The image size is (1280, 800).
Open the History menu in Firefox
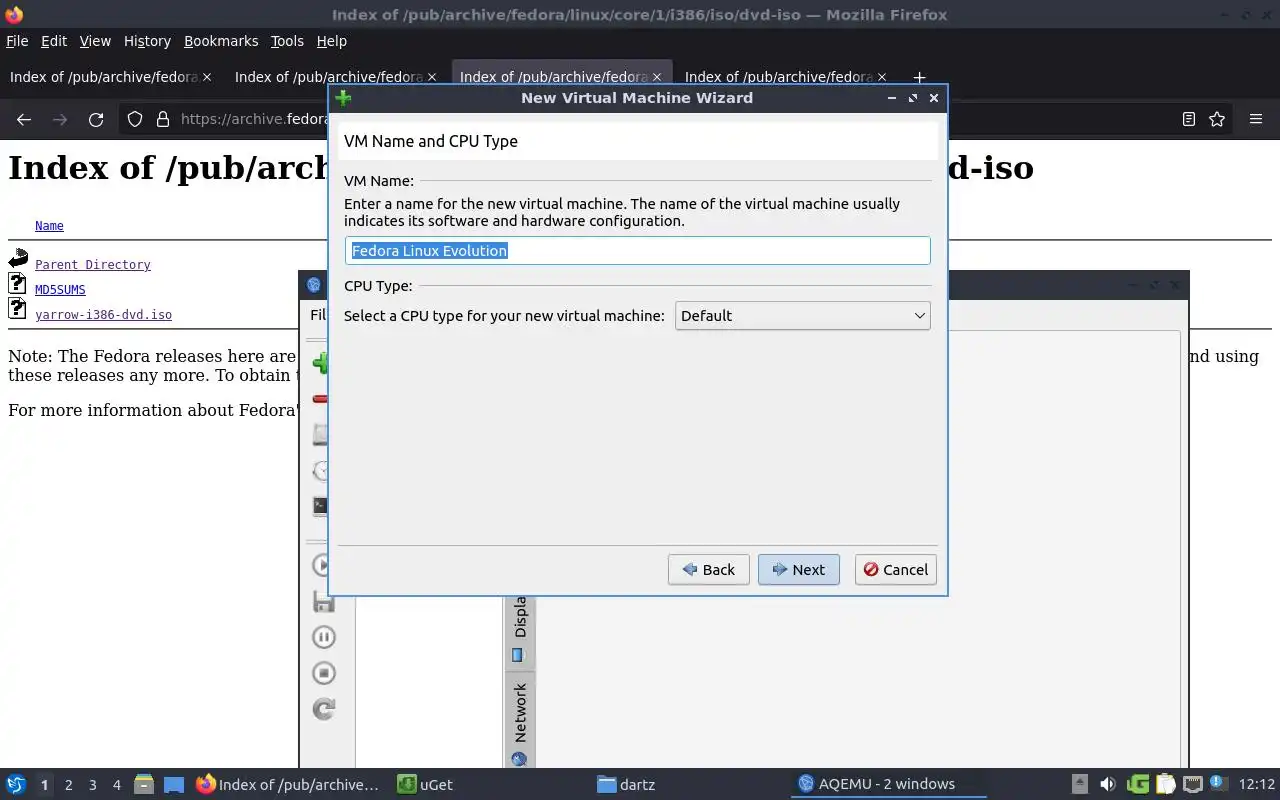(147, 41)
